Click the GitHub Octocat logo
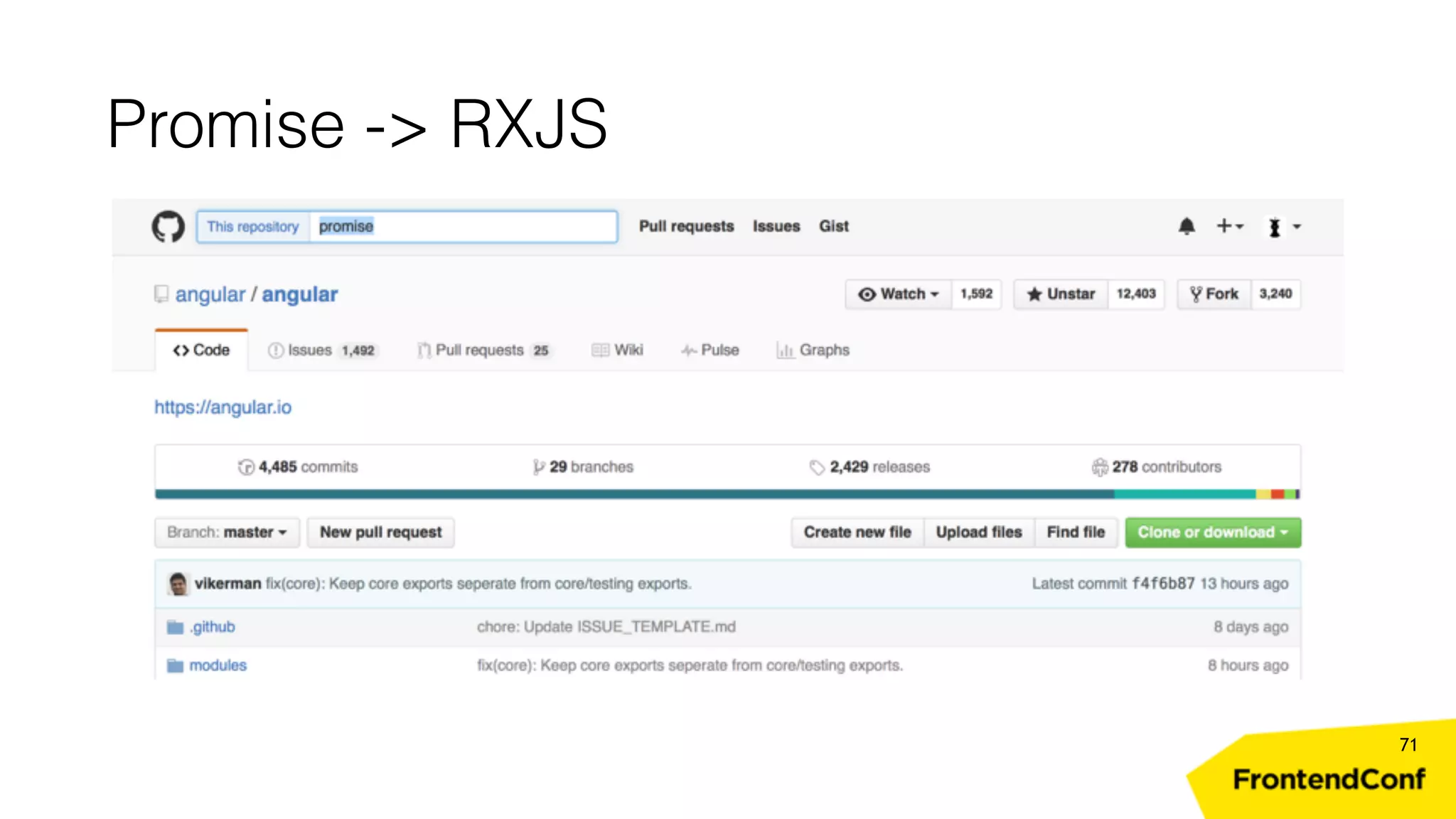The image size is (1456, 819). pyautogui.click(x=168, y=227)
